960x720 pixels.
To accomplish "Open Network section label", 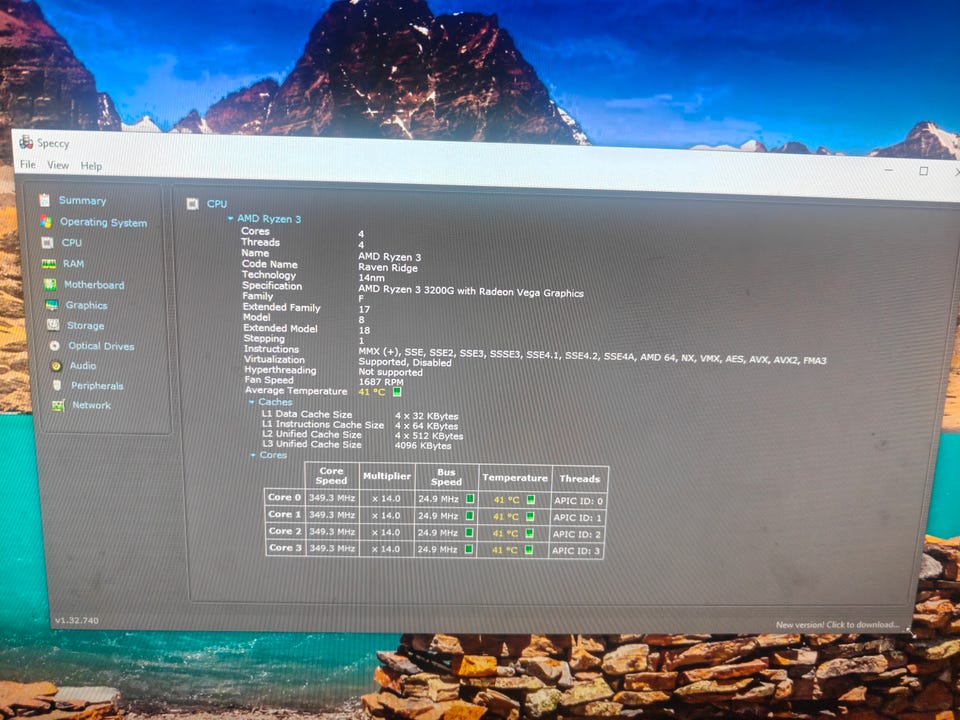I will click(92, 405).
